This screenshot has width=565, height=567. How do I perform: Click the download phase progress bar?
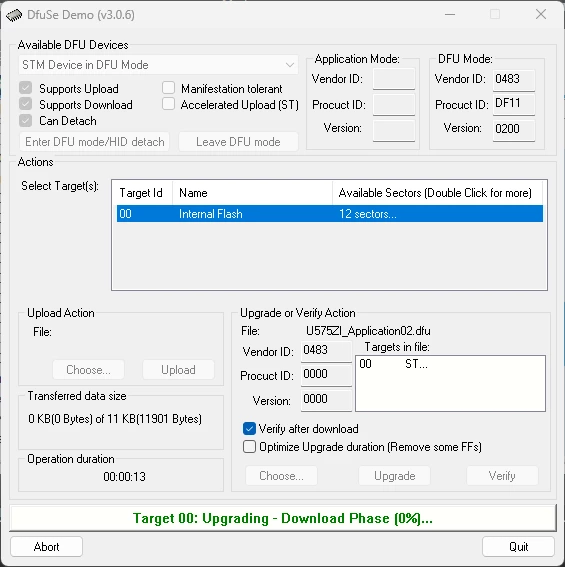283,518
